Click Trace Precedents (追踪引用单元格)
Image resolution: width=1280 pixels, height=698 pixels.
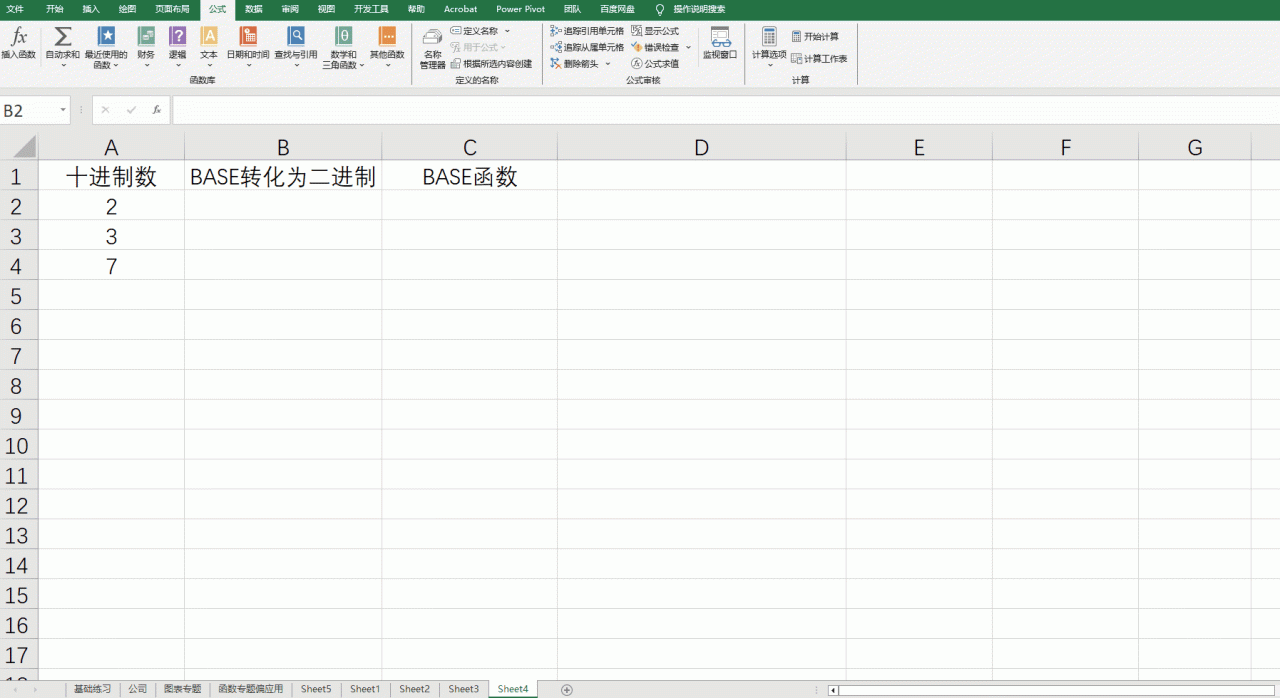587,31
